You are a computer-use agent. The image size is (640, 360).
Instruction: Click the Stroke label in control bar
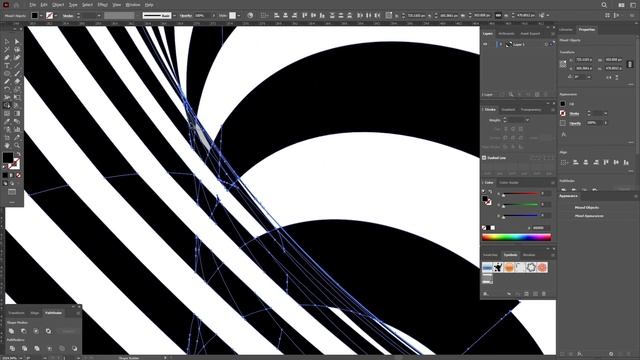tap(68, 16)
